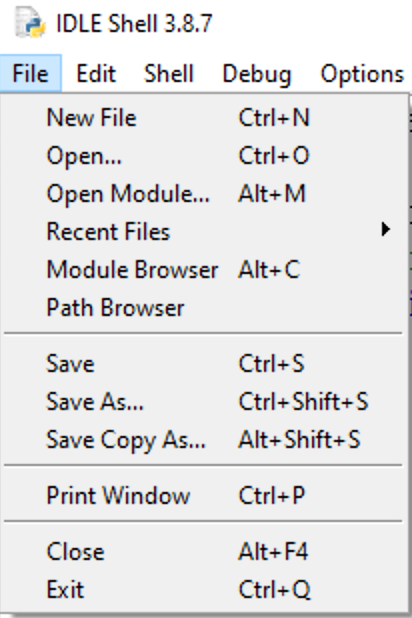Choose New File from the File menu

coord(204,117)
